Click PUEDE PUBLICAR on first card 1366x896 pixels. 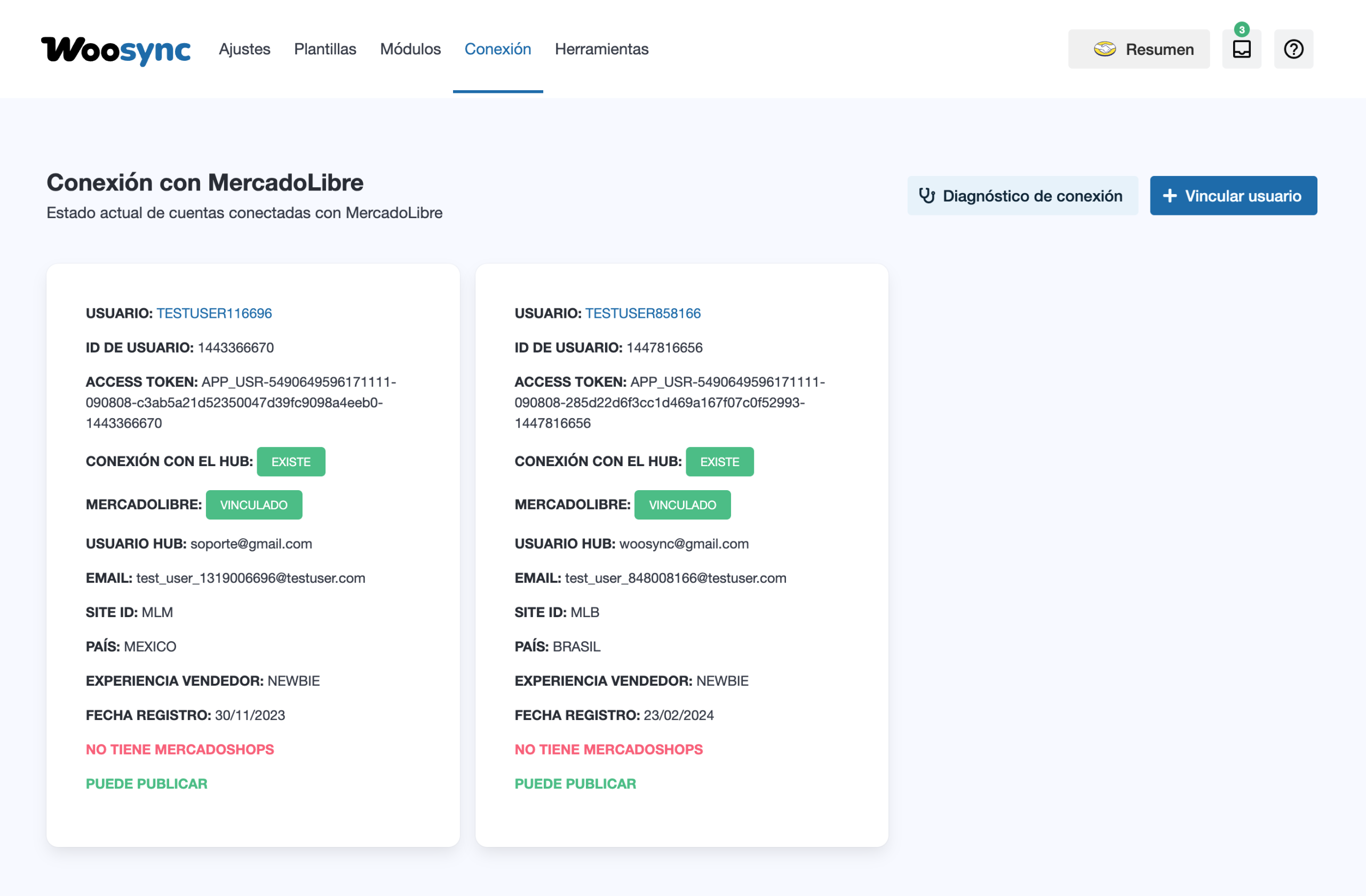[146, 783]
